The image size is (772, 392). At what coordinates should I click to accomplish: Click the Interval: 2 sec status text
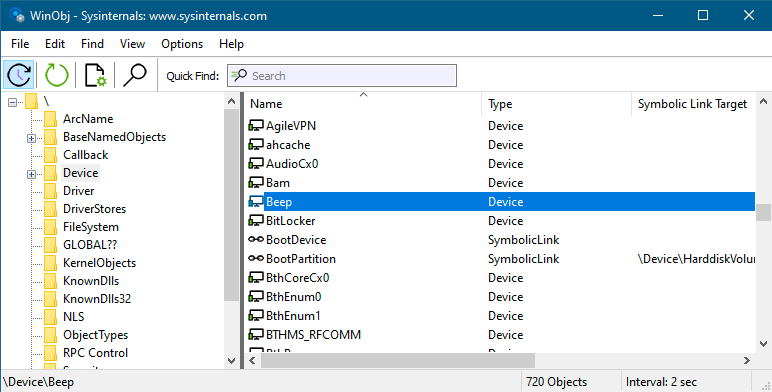[661, 382]
